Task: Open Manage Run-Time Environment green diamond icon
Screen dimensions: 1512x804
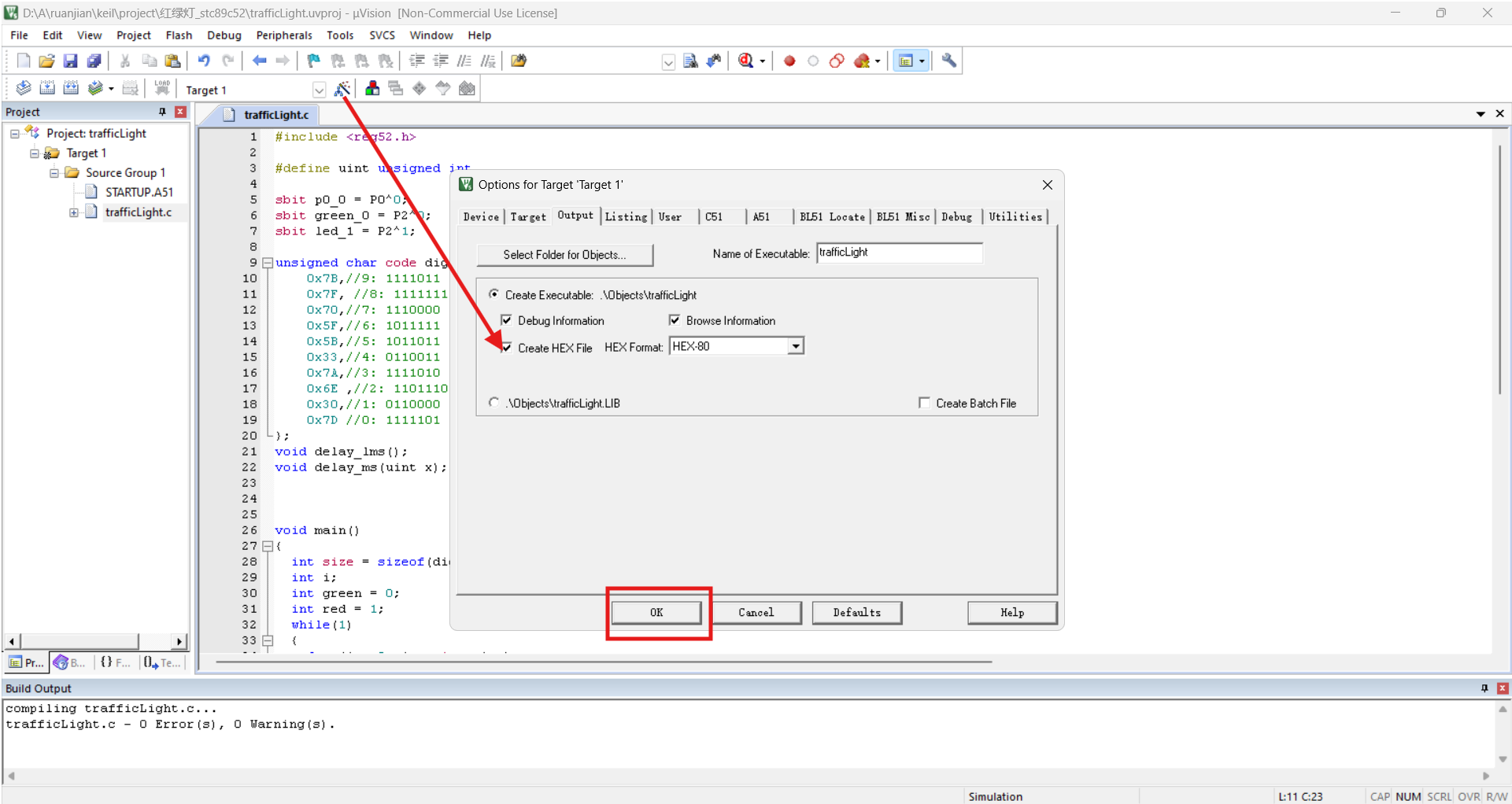Action: 420,88
